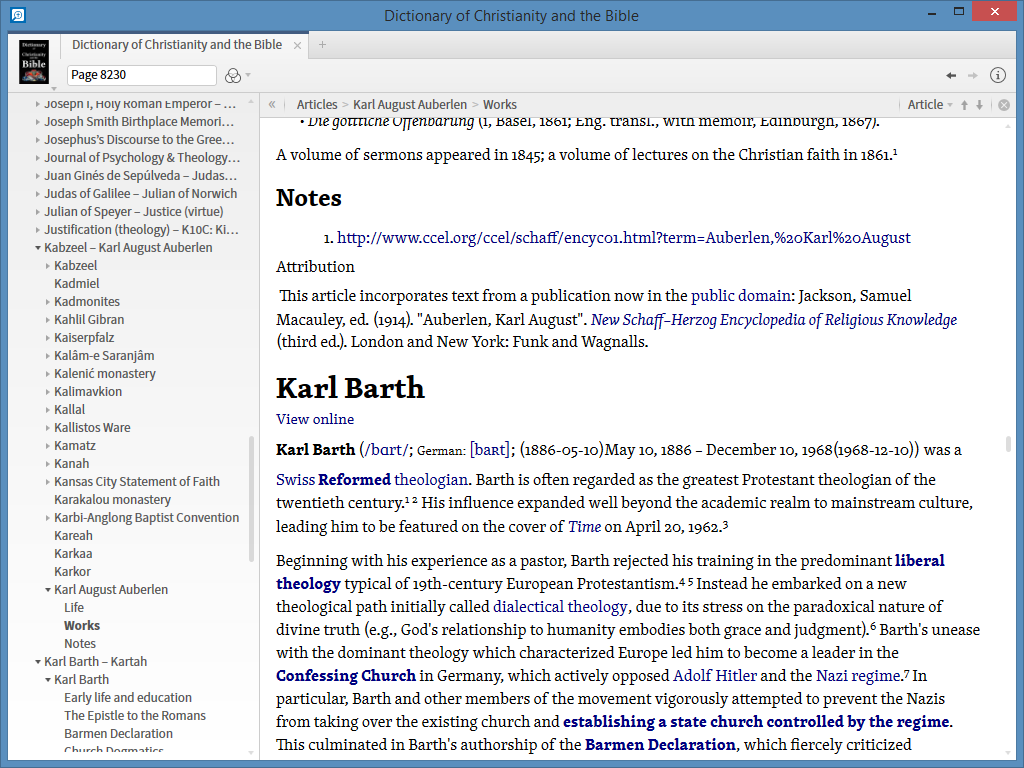Screen dimensions: 1024x768
Task: Expand Joseph Smith Birthplace Memorial entry
Action: [x=37, y=121]
